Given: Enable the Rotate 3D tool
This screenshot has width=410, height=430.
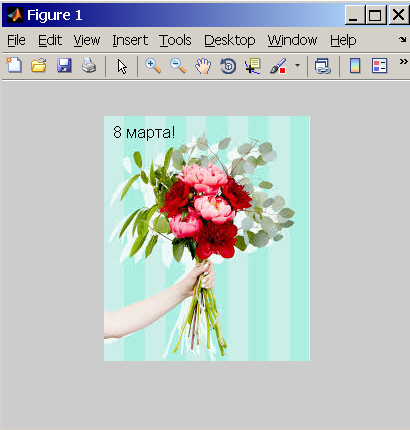Looking at the screenshot, I should pyautogui.click(x=228, y=66).
